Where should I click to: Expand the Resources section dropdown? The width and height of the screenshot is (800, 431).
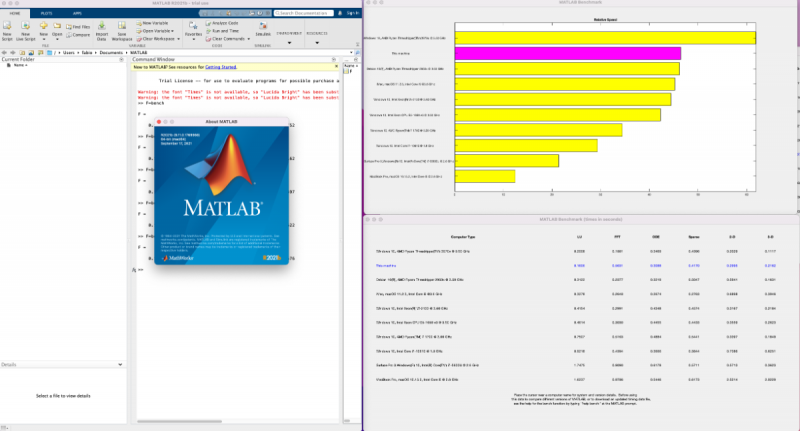(317, 43)
